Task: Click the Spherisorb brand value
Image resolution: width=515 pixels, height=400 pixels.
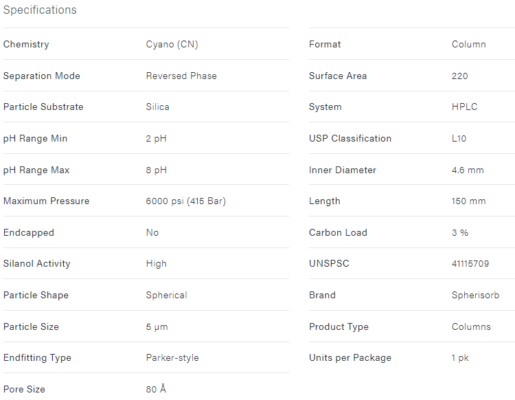Action: [475, 295]
